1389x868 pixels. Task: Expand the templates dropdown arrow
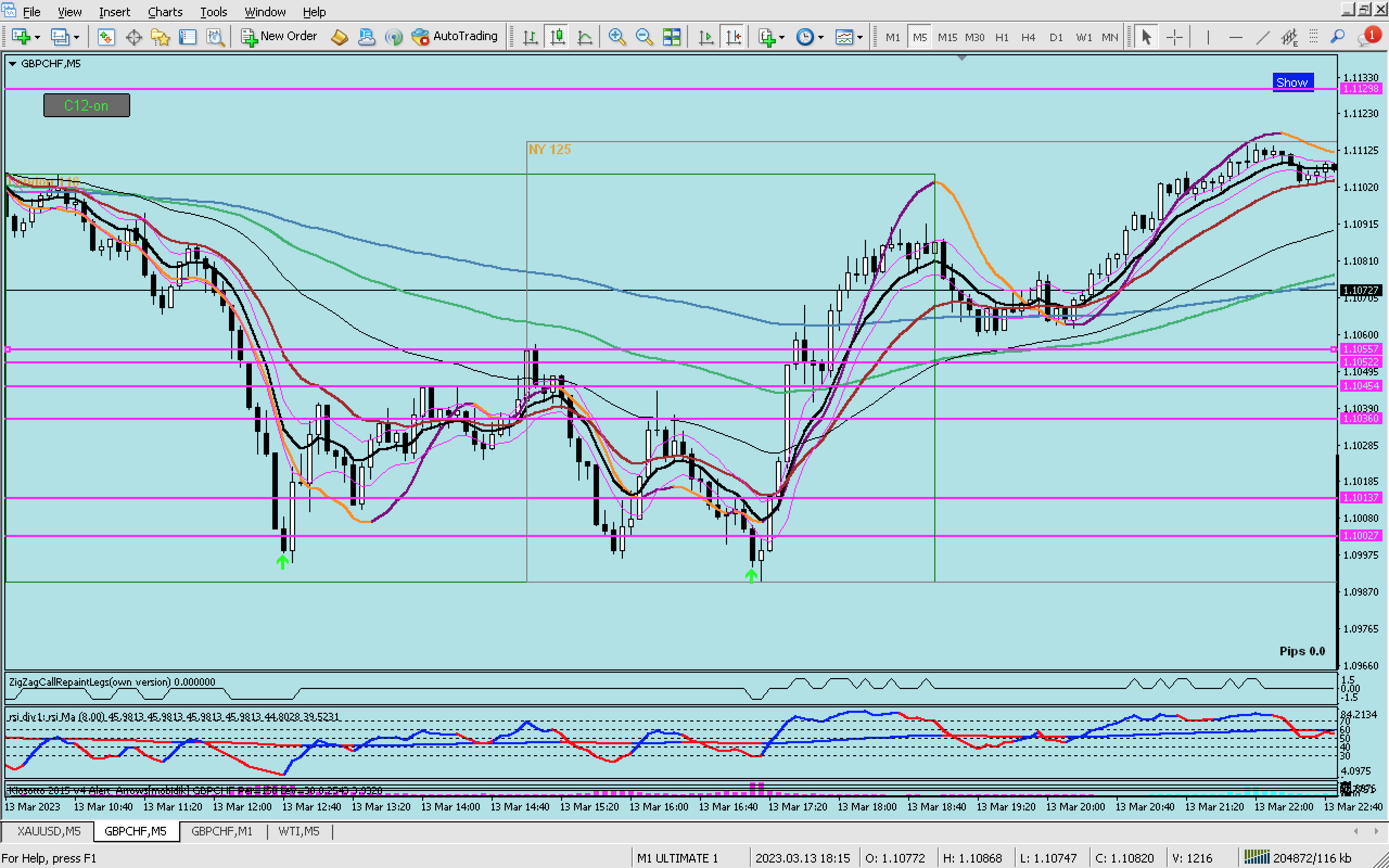[860, 37]
